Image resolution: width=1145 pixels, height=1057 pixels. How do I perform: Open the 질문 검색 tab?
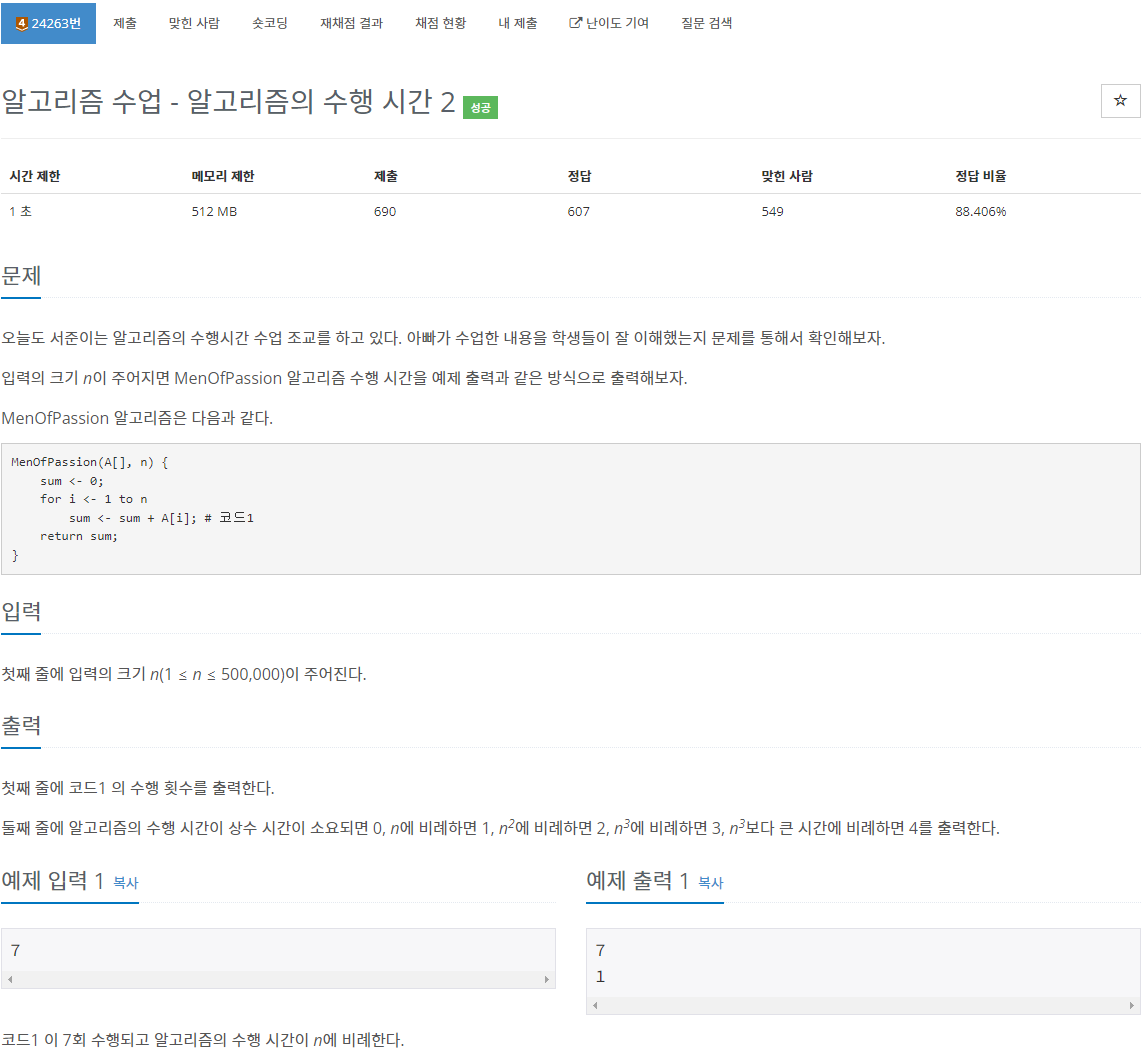point(706,23)
